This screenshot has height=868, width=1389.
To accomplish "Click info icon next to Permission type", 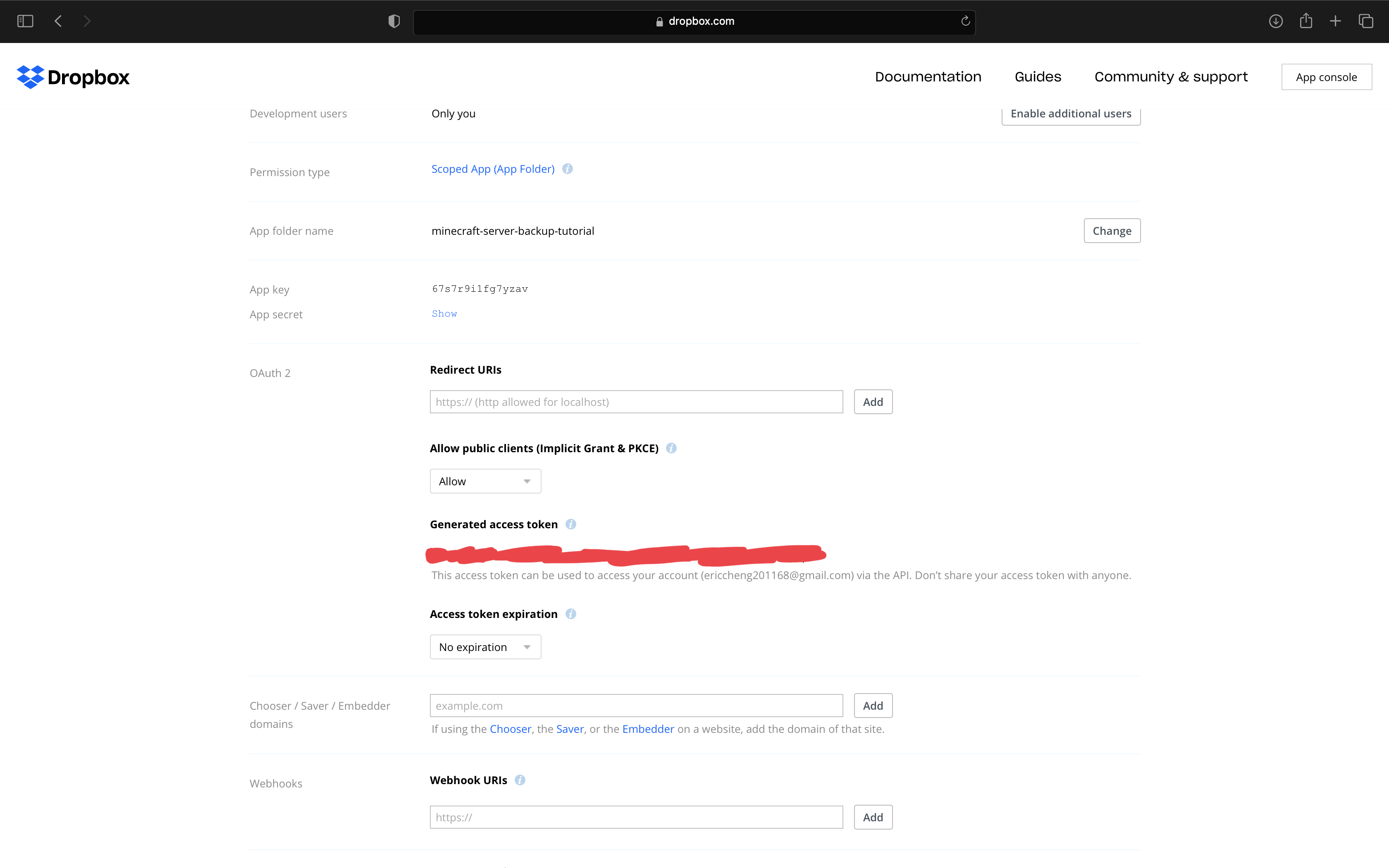I will [x=567, y=169].
